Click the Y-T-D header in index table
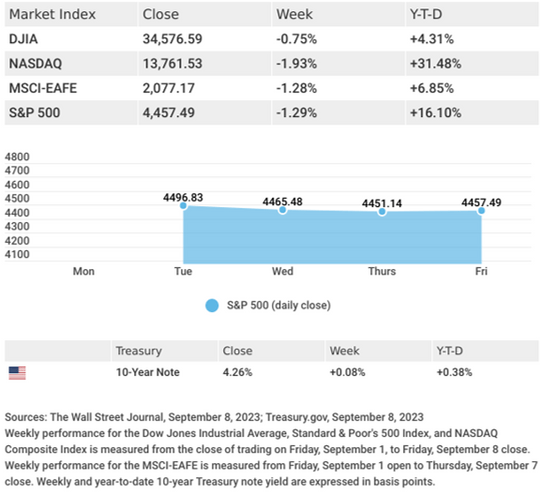 coord(426,14)
